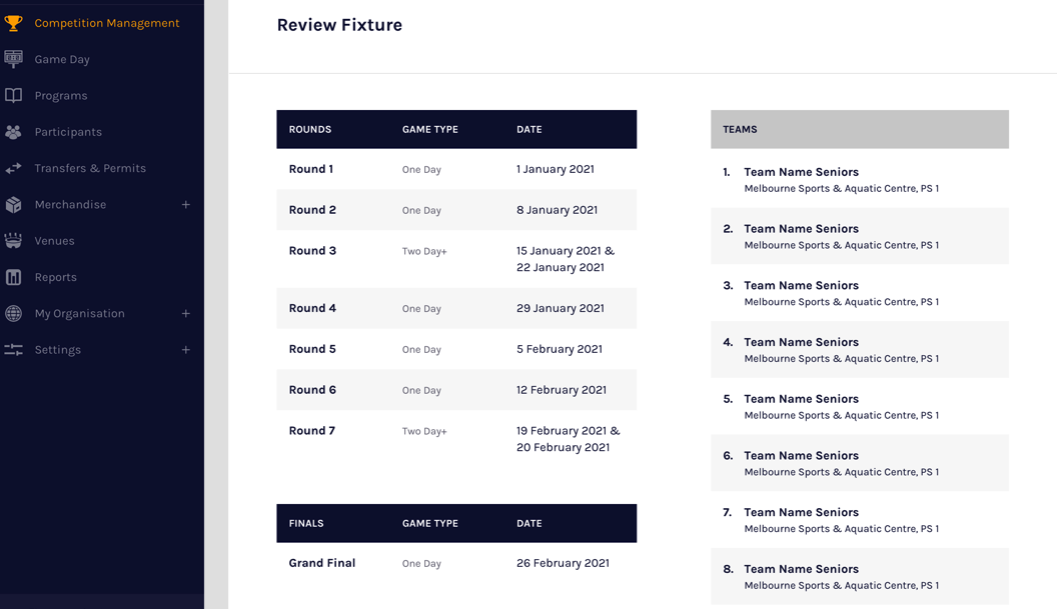Click the Participants people icon
The image size is (1057, 609).
(13, 132)
